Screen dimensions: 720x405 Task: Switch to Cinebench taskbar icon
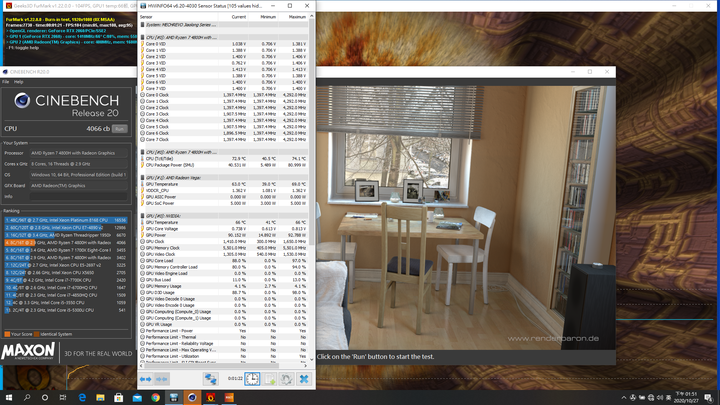coord(192,397)
